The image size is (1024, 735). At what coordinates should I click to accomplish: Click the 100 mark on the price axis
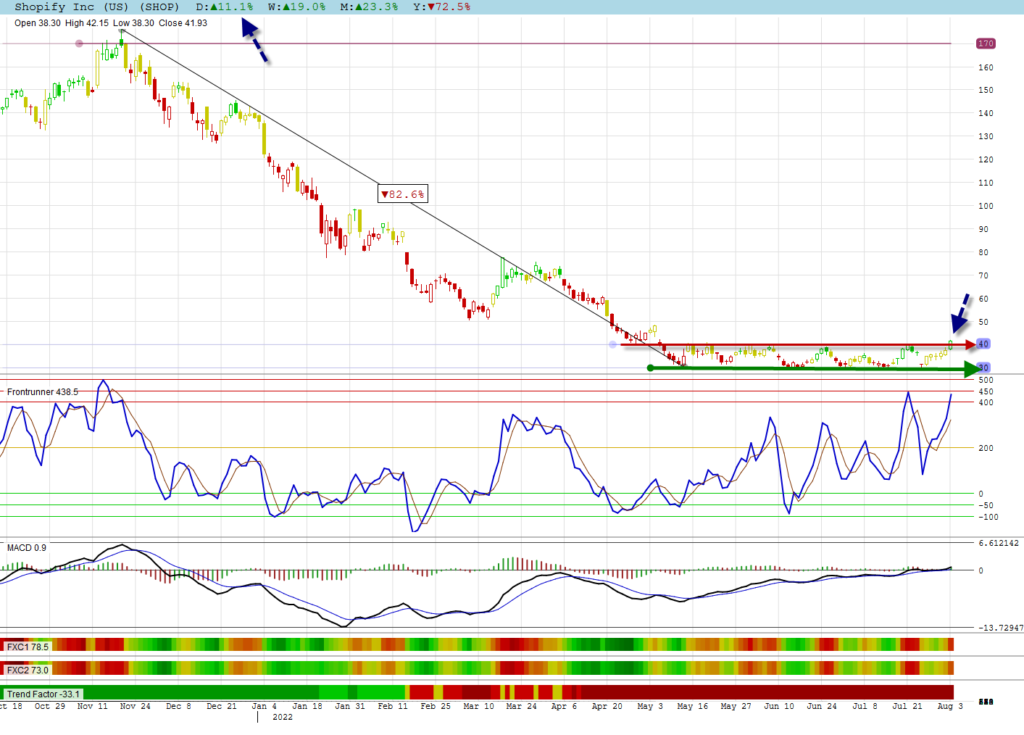click(x=985, y=206)
